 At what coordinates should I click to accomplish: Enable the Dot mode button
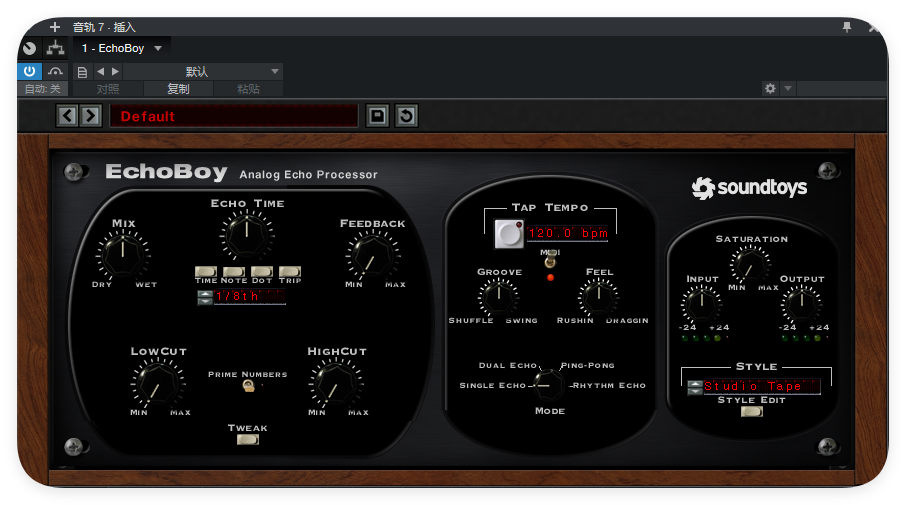point(262,272)
